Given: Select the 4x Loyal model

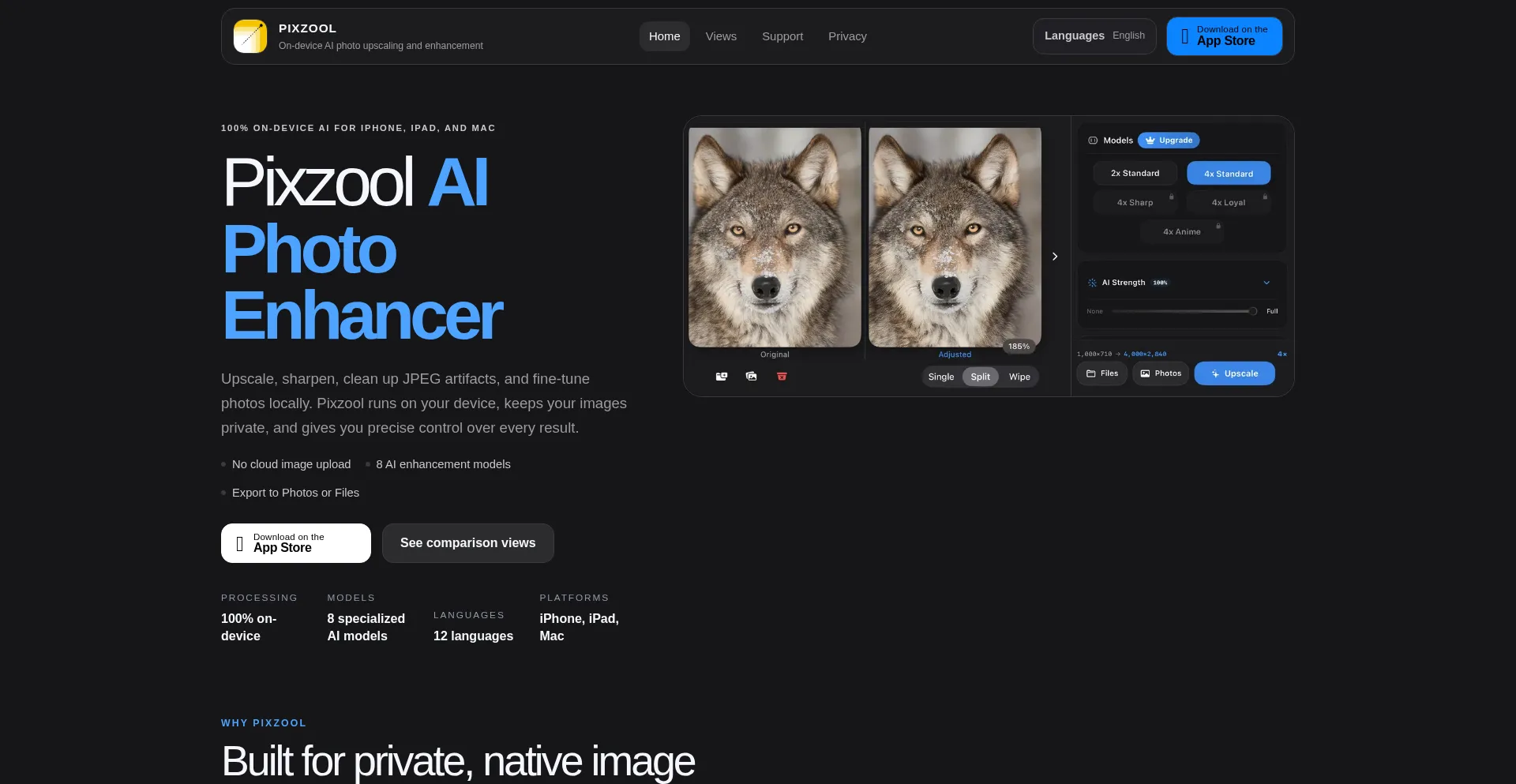Looking at the screenshot, I should [x=1229, y=202].
